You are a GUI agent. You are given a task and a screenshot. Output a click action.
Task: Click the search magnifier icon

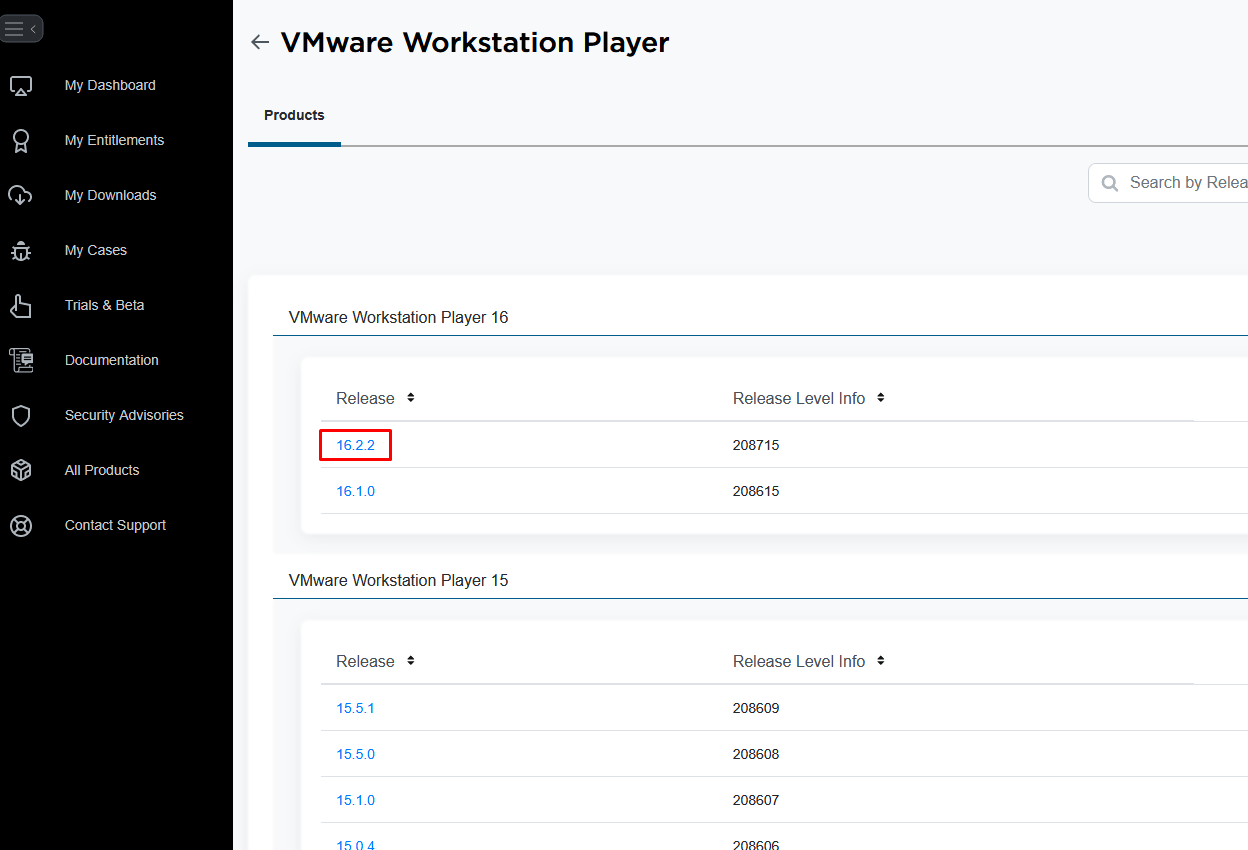(1109, 183)
